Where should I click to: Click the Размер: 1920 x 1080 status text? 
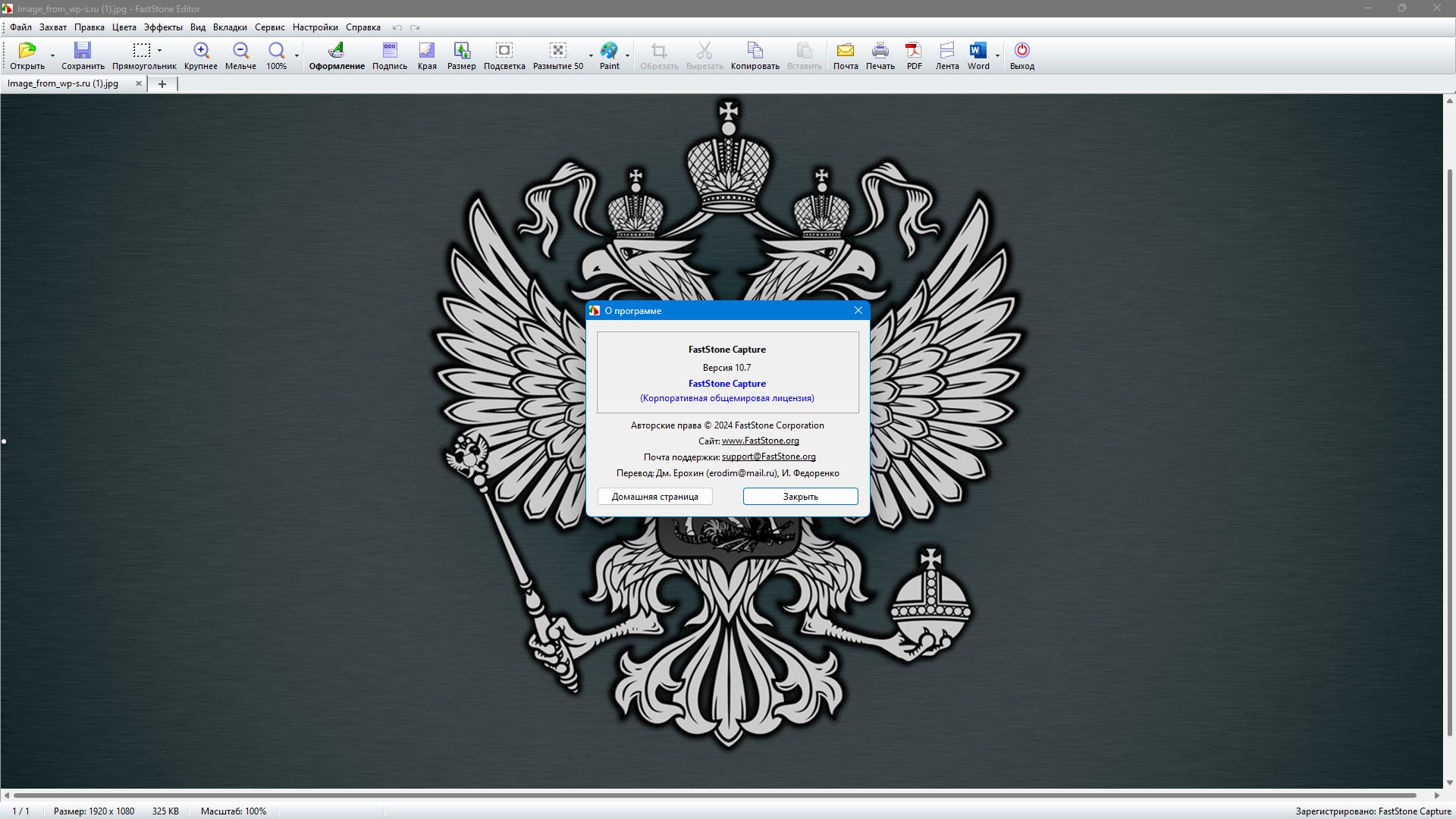(94, 811)
